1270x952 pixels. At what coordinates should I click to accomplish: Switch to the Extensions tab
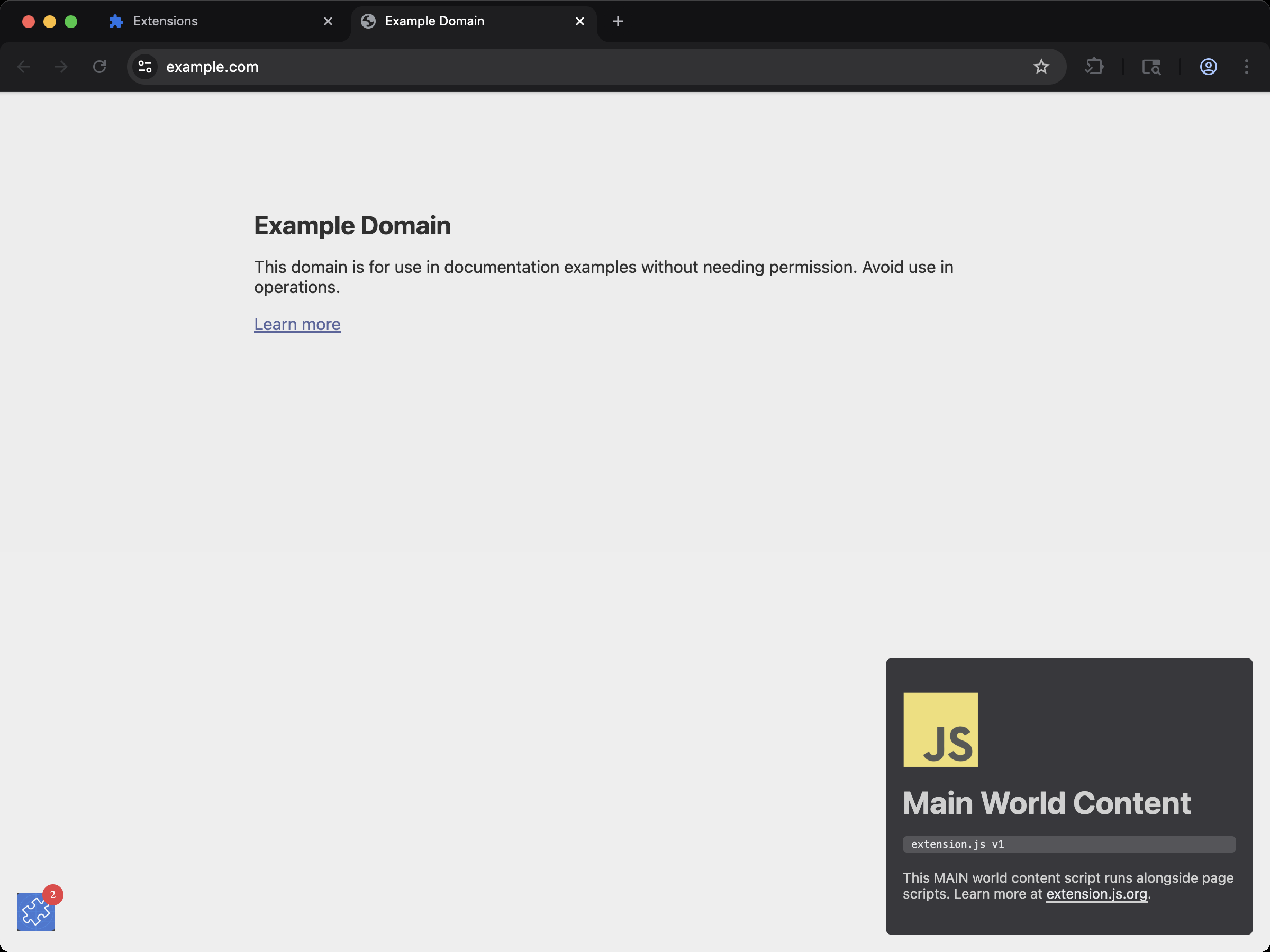221,21
